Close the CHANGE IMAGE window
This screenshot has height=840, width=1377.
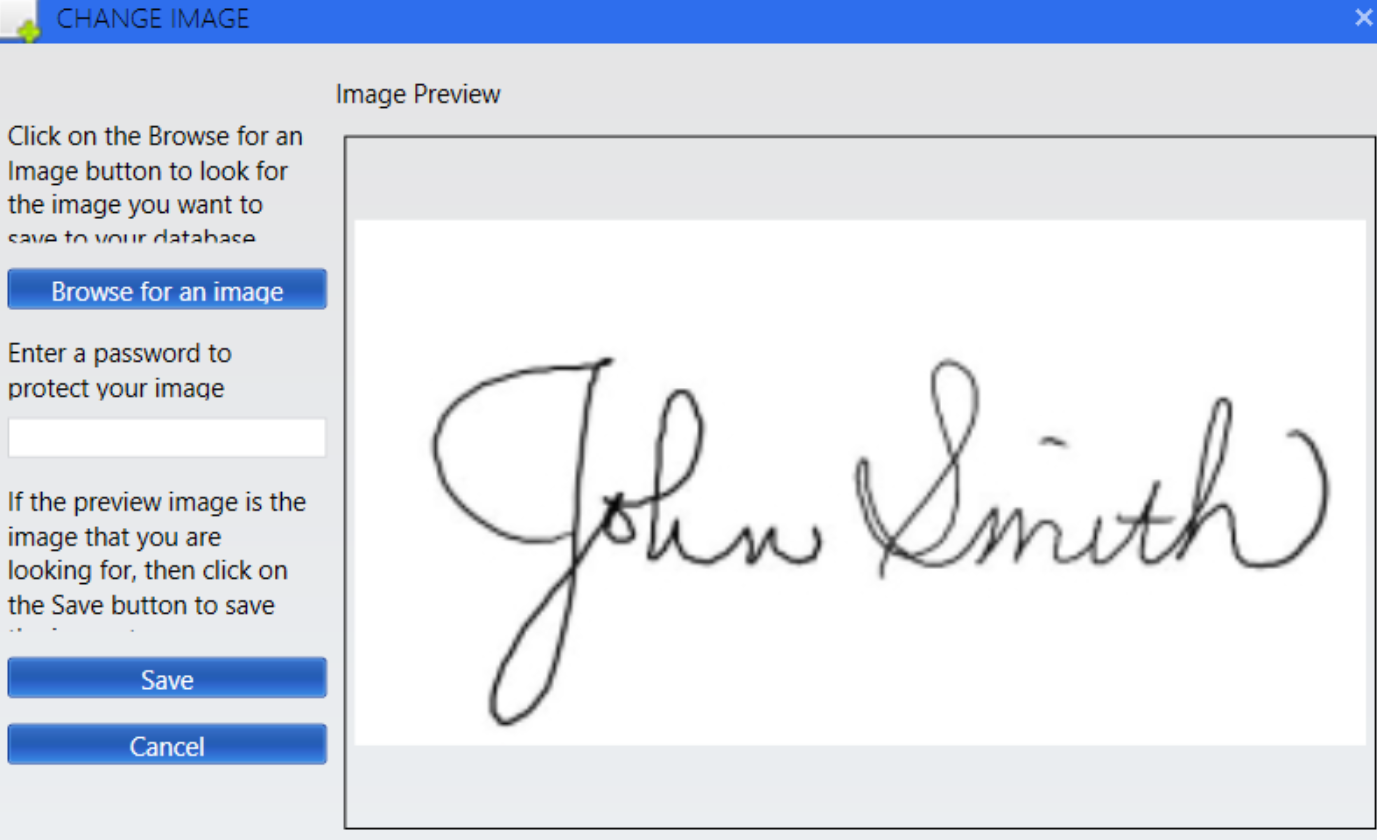[x=1363, y=17]
